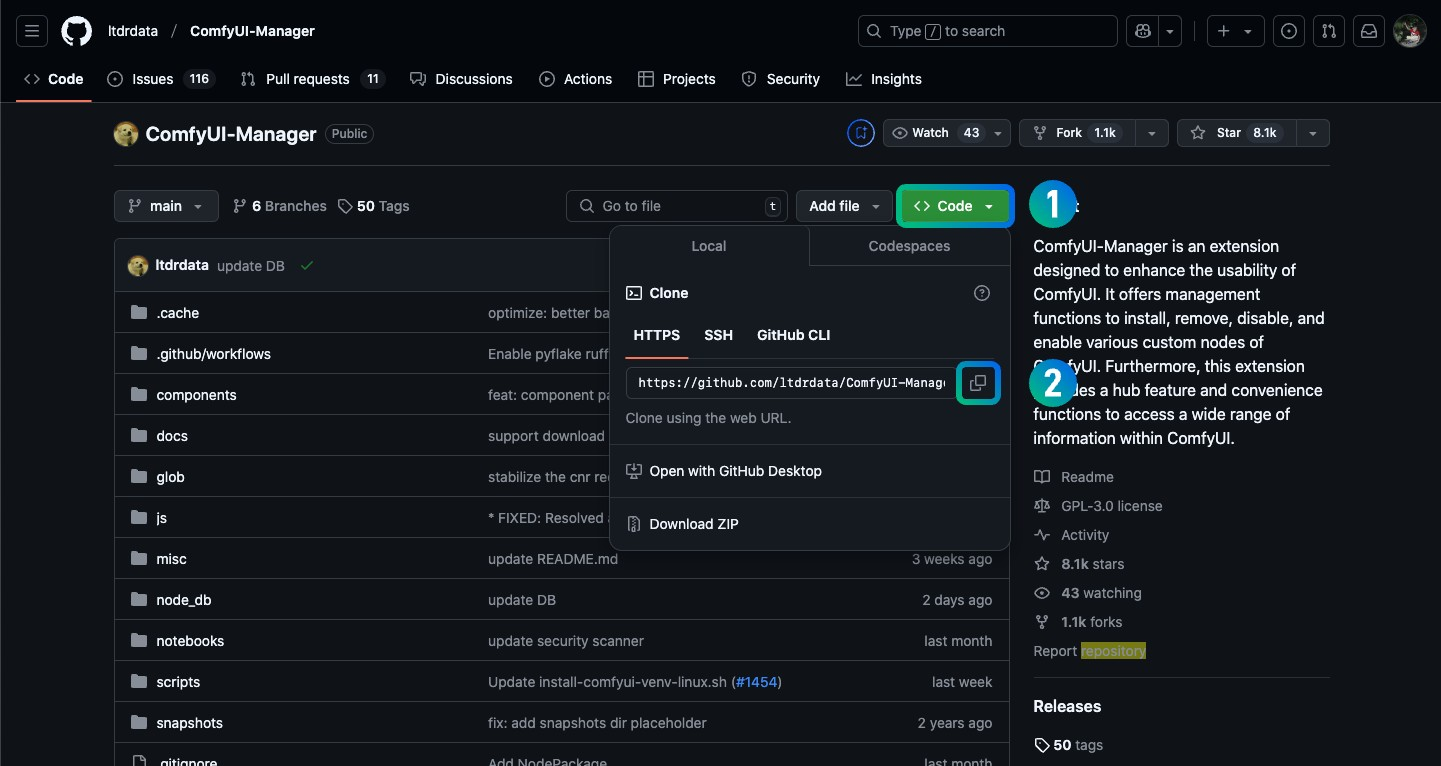Open the issues icon in header

pos(1289,31)
